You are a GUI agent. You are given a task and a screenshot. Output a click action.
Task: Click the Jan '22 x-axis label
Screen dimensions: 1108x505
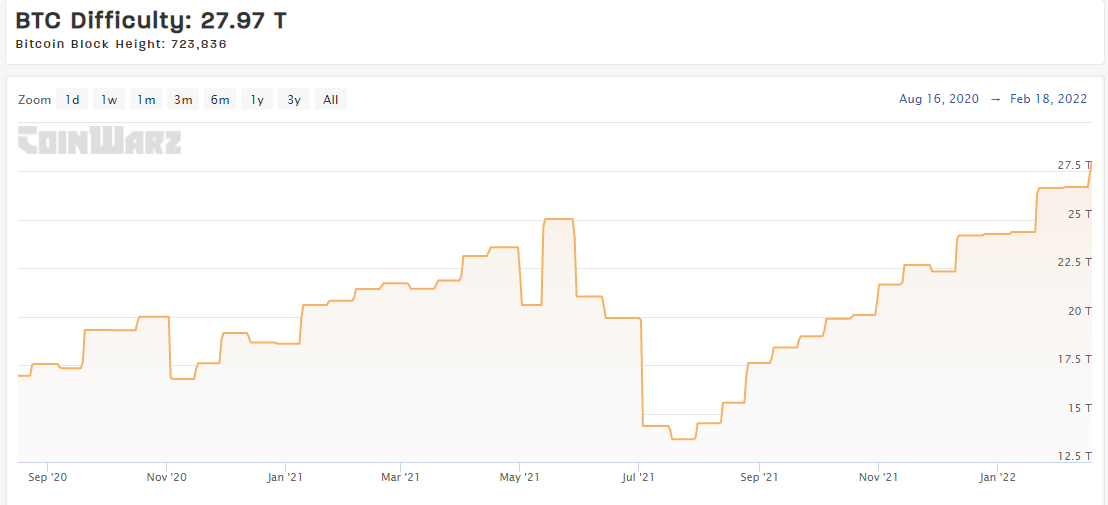[x=995, y=478]
